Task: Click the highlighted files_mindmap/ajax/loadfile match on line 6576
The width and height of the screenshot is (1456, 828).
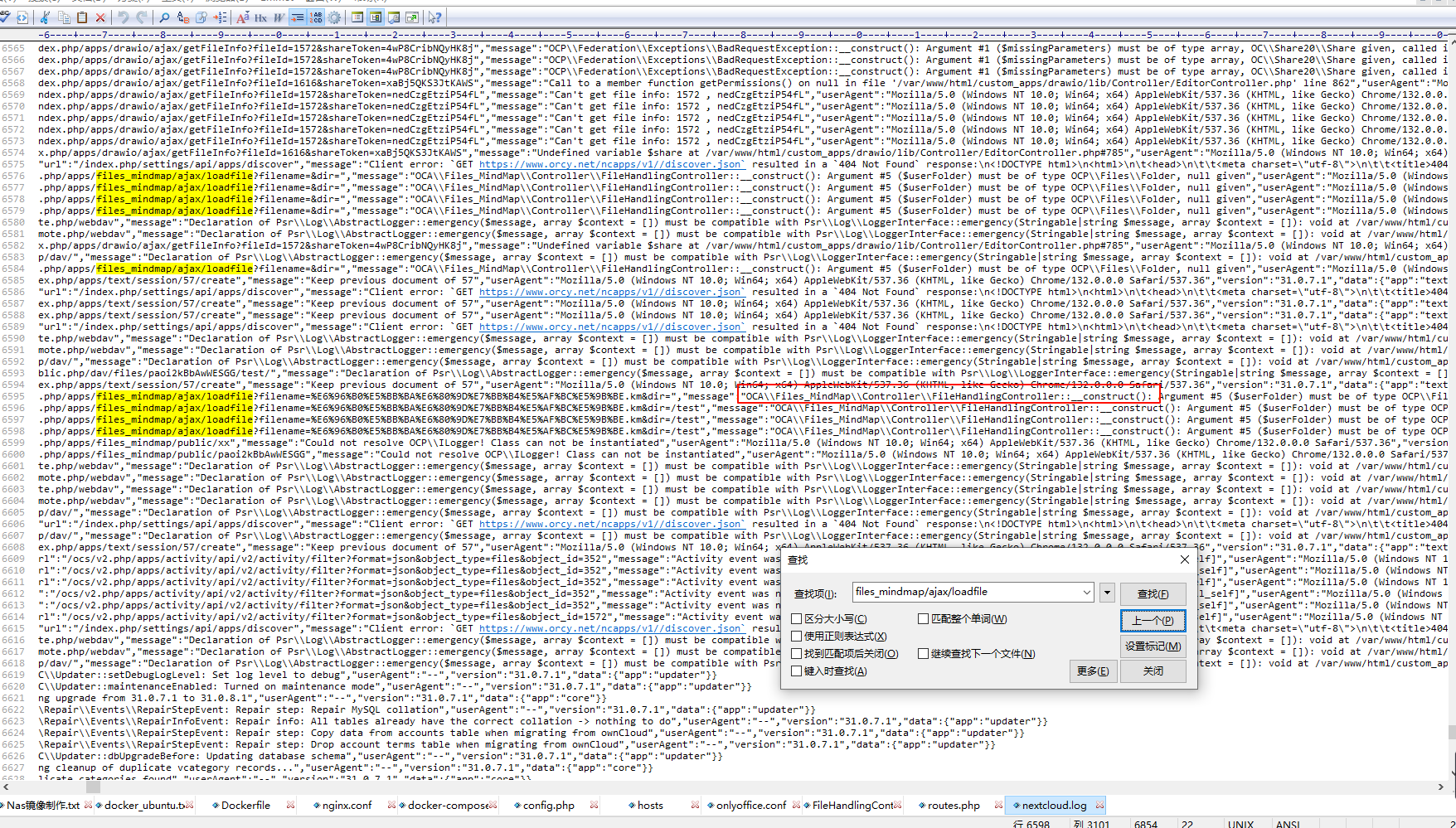Action: click(175, 176)
